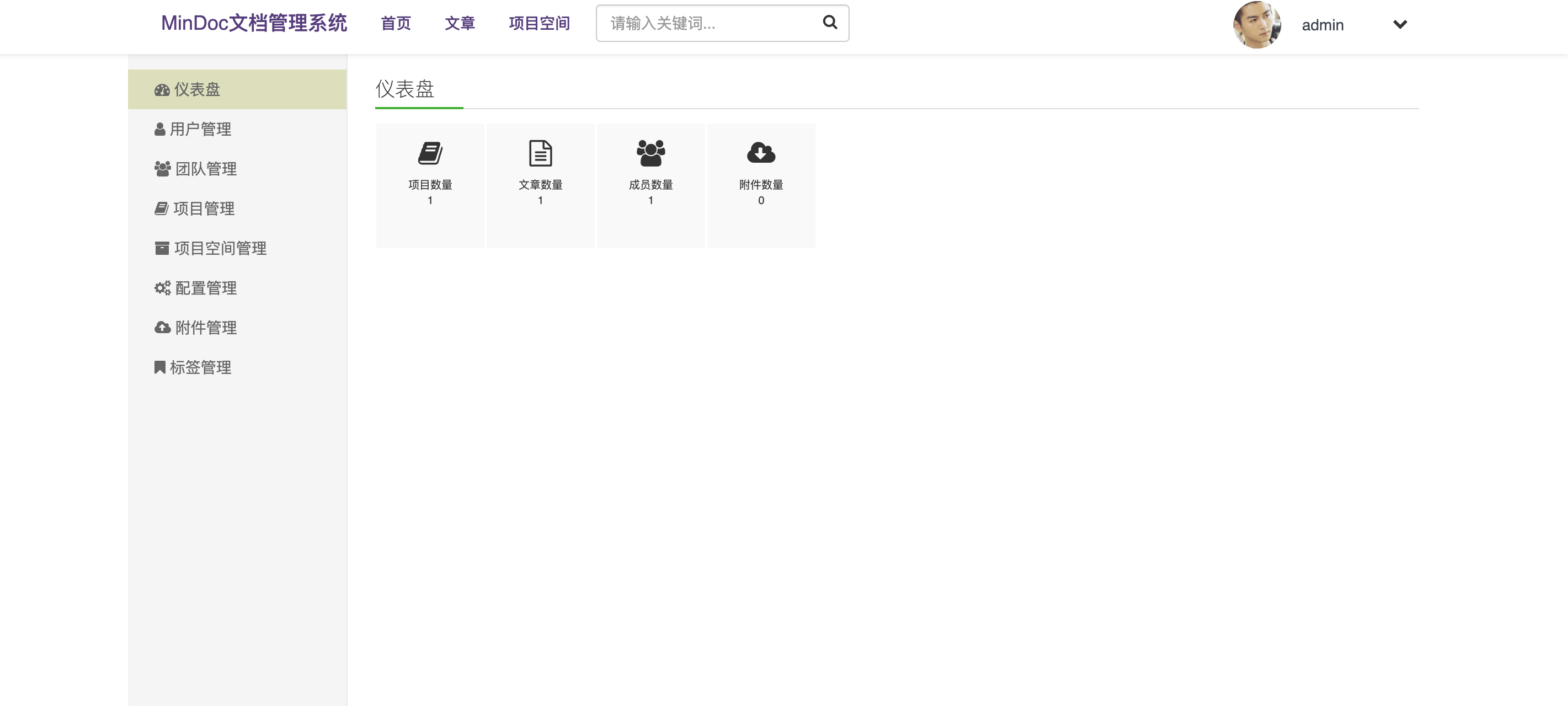Click the MinDoc文档管理系统 site title
The image size is (1568, 706).
[x=254, y=23]
